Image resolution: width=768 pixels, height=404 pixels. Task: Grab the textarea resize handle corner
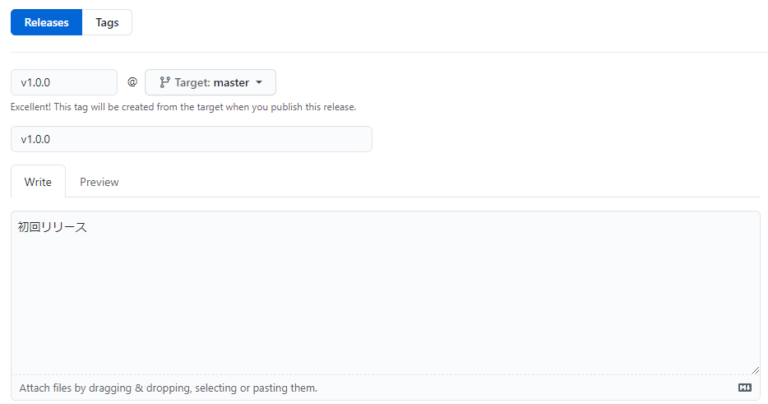coord(754,369)
